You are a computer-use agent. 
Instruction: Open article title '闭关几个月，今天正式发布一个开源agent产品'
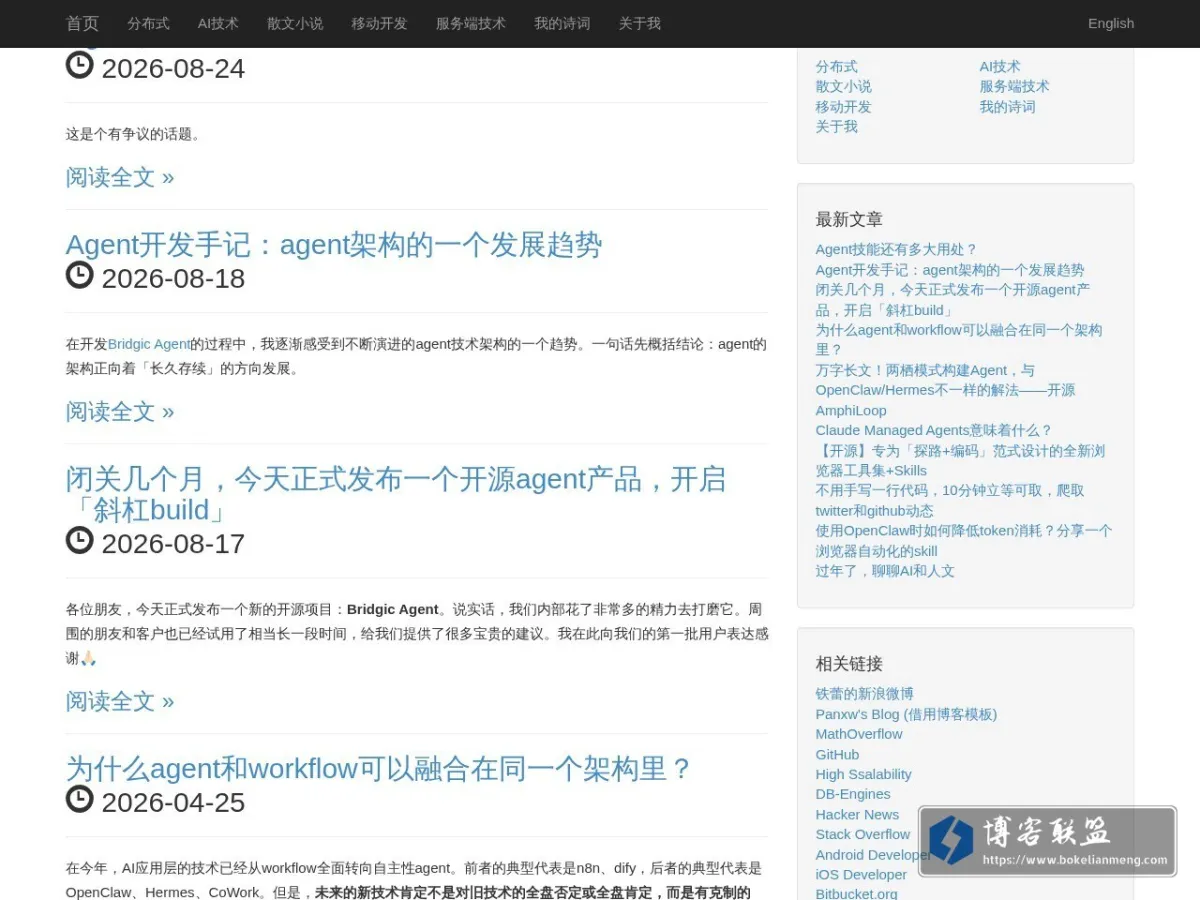pyautogui.click(x=396, y=494)
